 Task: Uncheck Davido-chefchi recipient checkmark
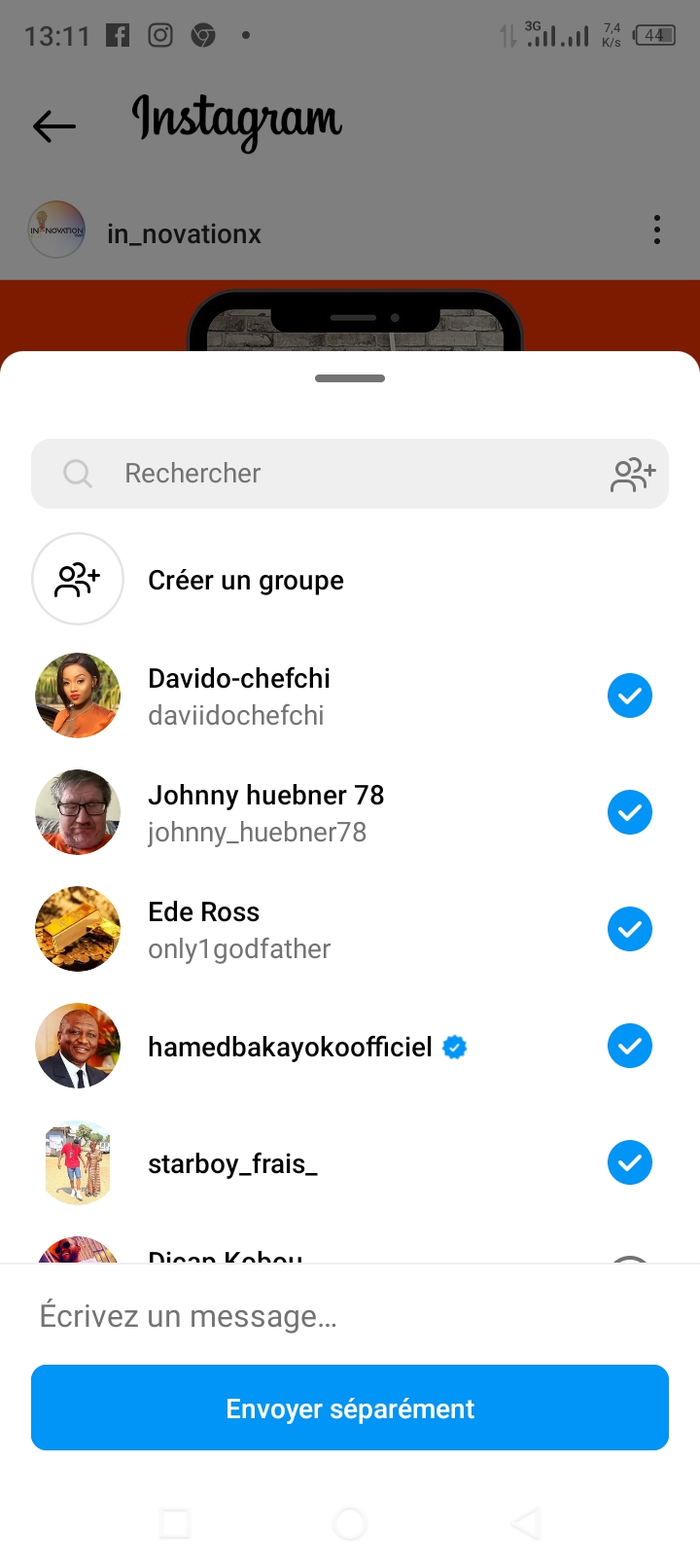coord(630,695)
